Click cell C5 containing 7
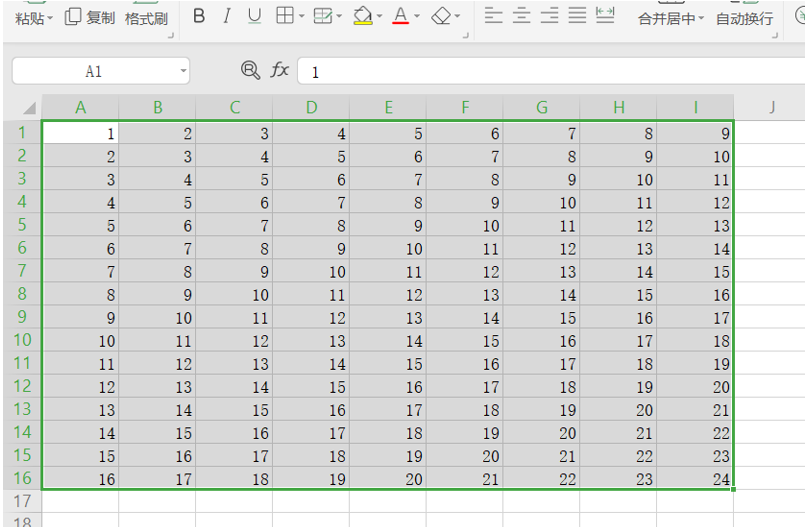 coord(234,225)
